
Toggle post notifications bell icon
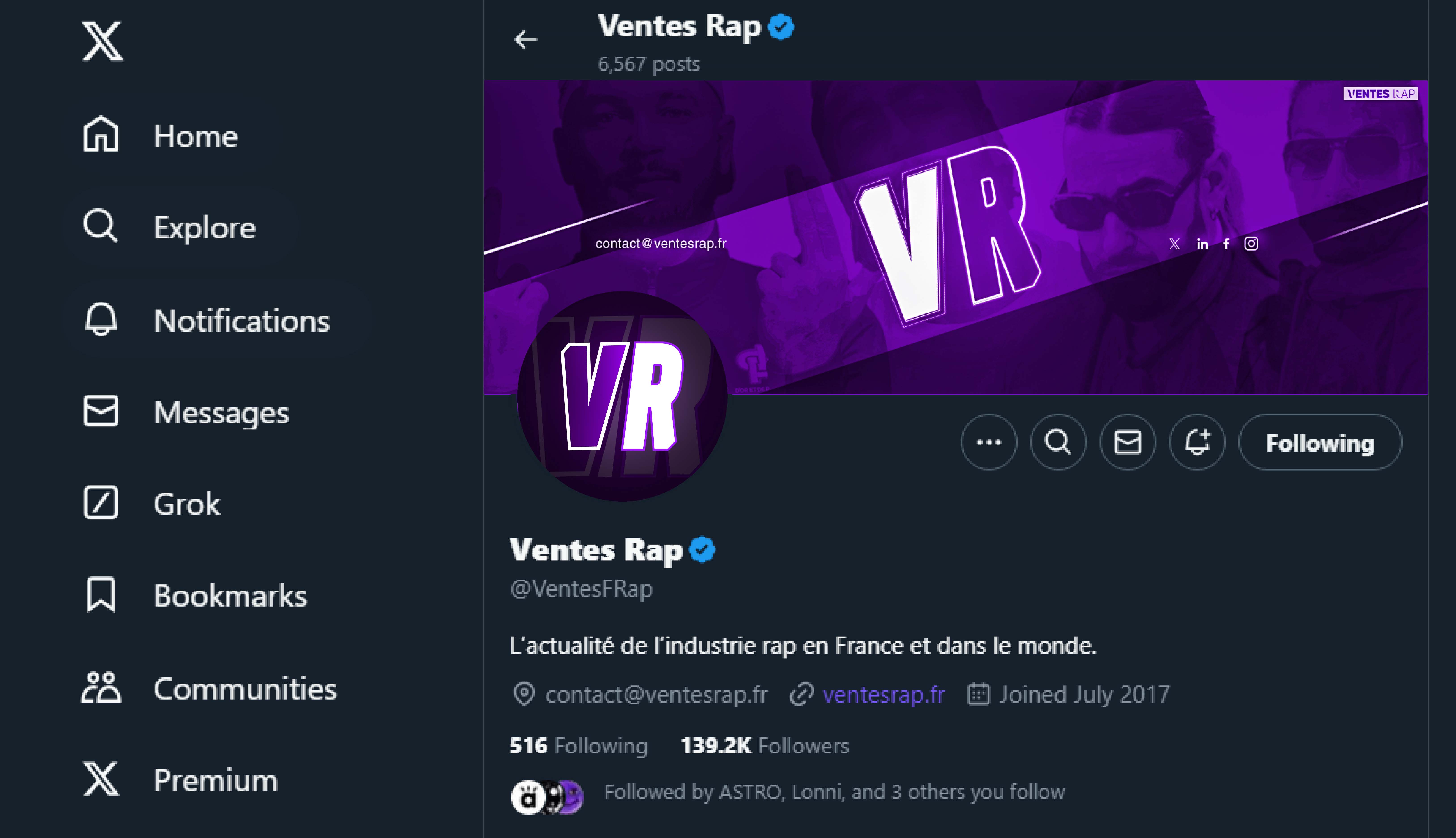pyautogui.click(x=1197, y=442)
